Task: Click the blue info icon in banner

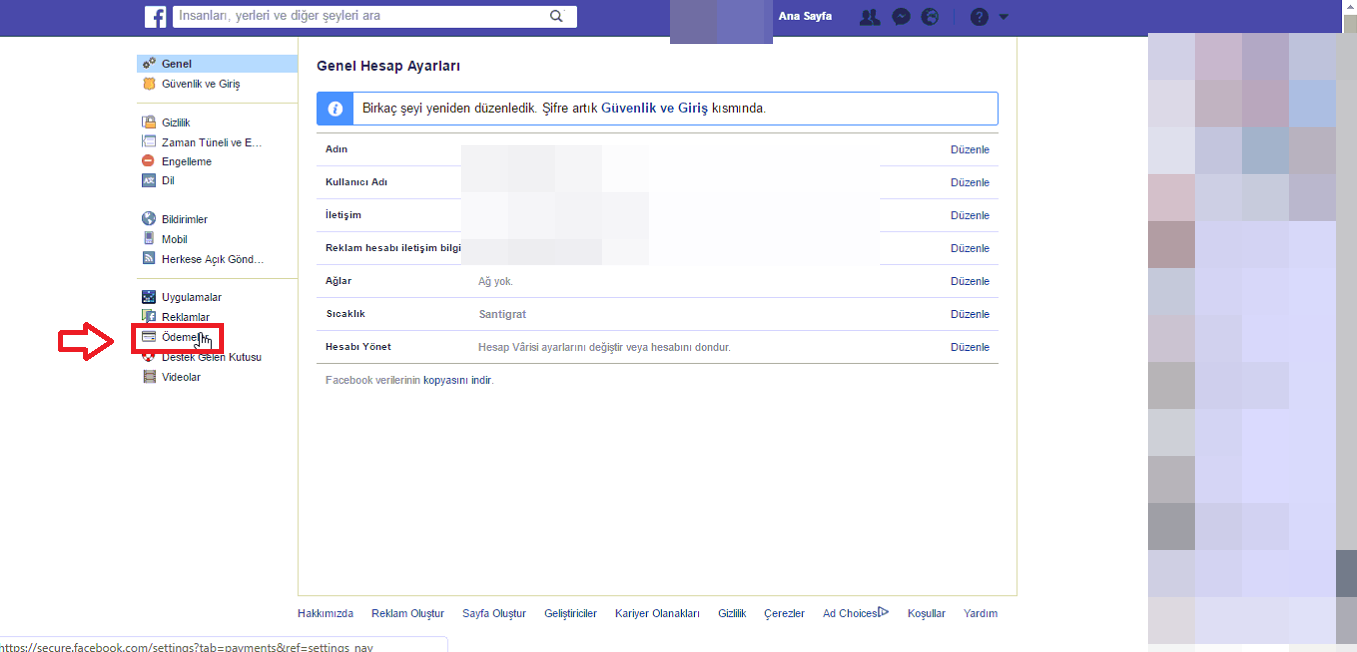Action: (x=335, y=108)
